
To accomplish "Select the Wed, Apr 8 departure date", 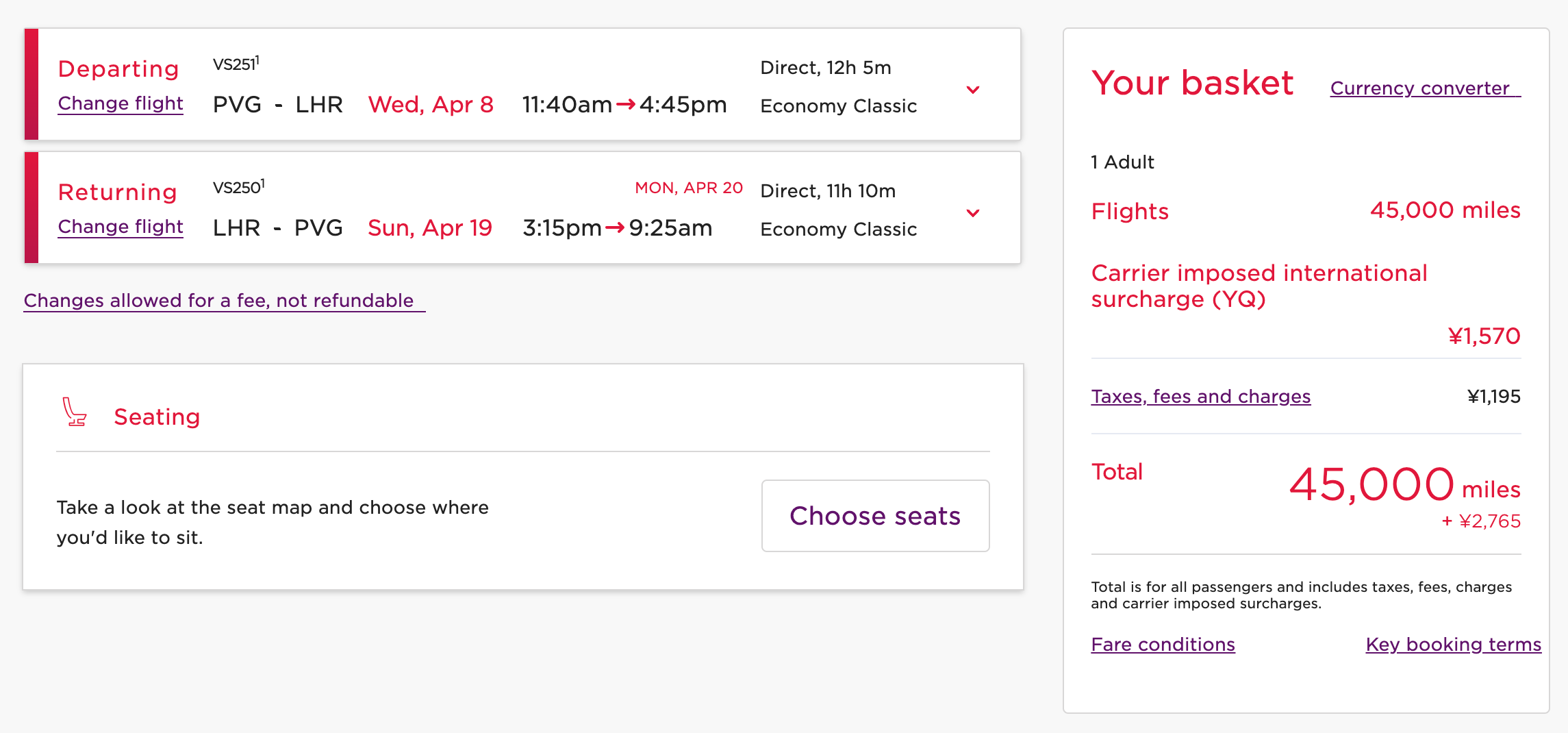I will coord(431,105).
